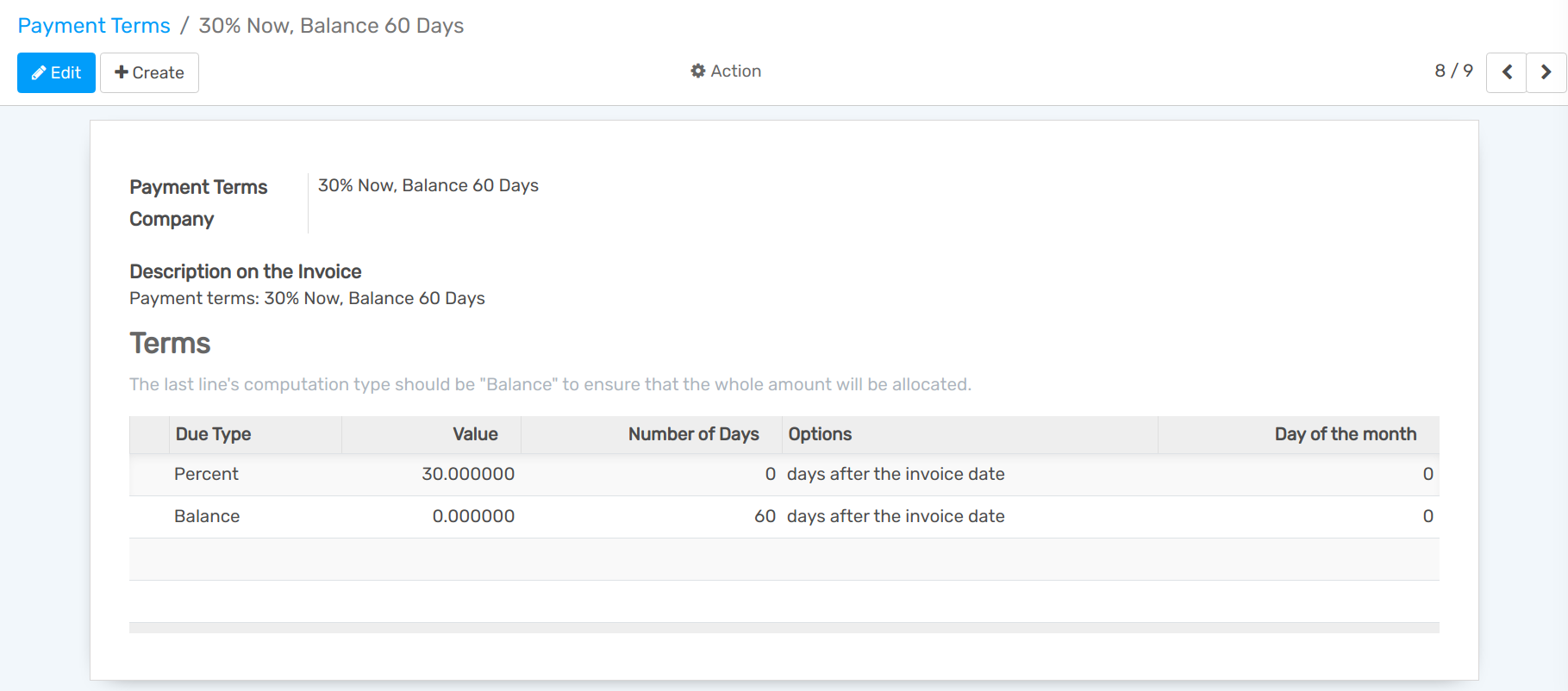
Task: Sort table by Due Type column header
Action: coord(213,434)
